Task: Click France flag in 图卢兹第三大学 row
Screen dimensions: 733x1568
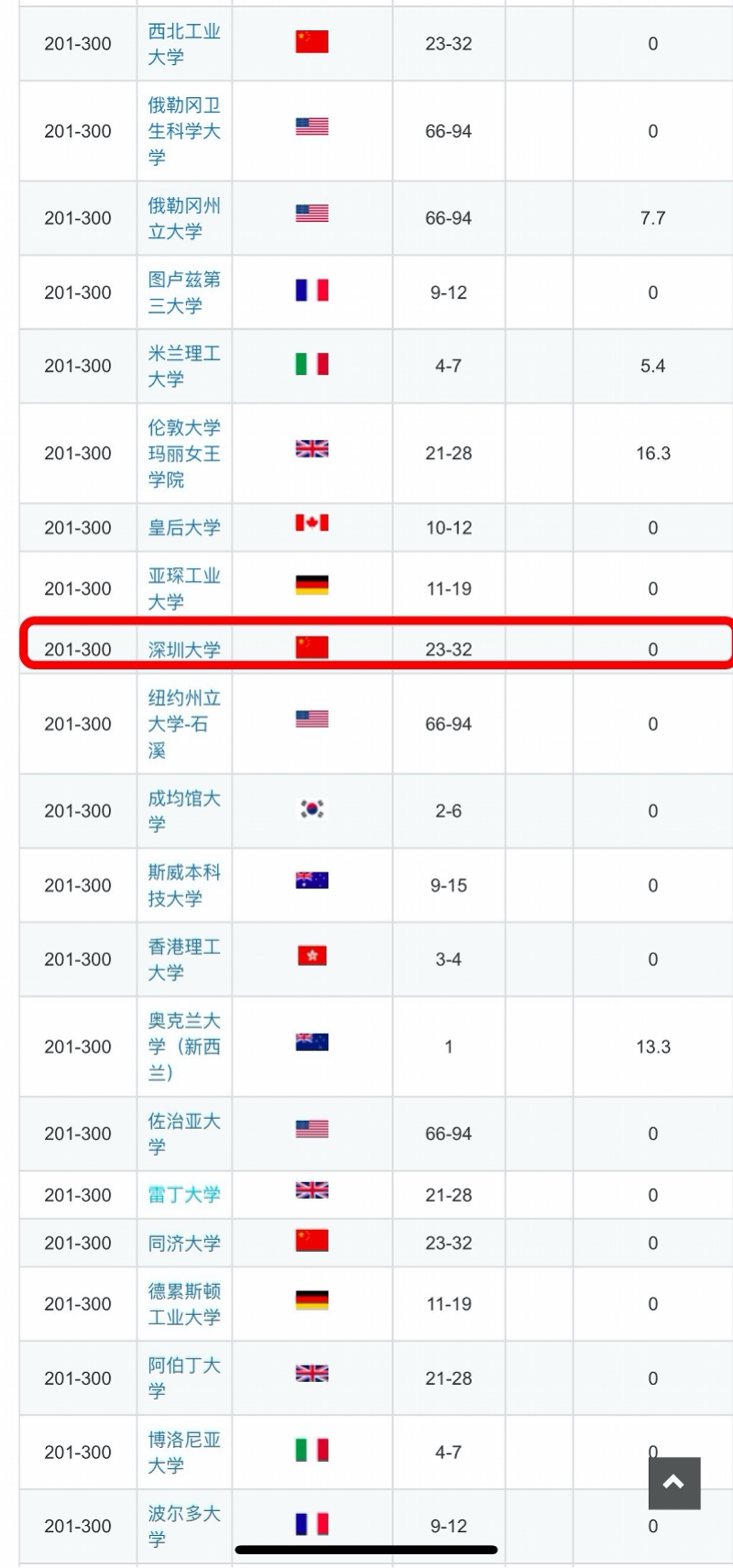Action: tap(312, 290)
